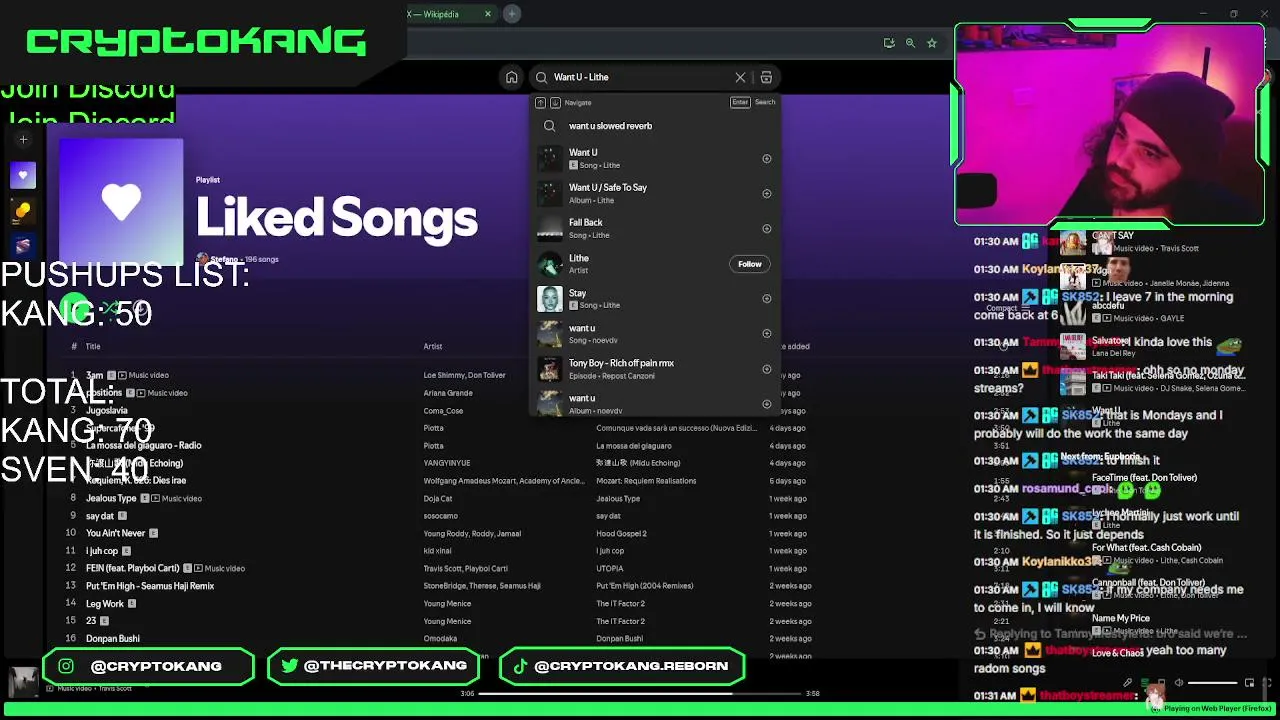This screenshot has height=720, width=1280.
Task: Open the artist link 'Ariana Grande'
Action: pos(447,393)
